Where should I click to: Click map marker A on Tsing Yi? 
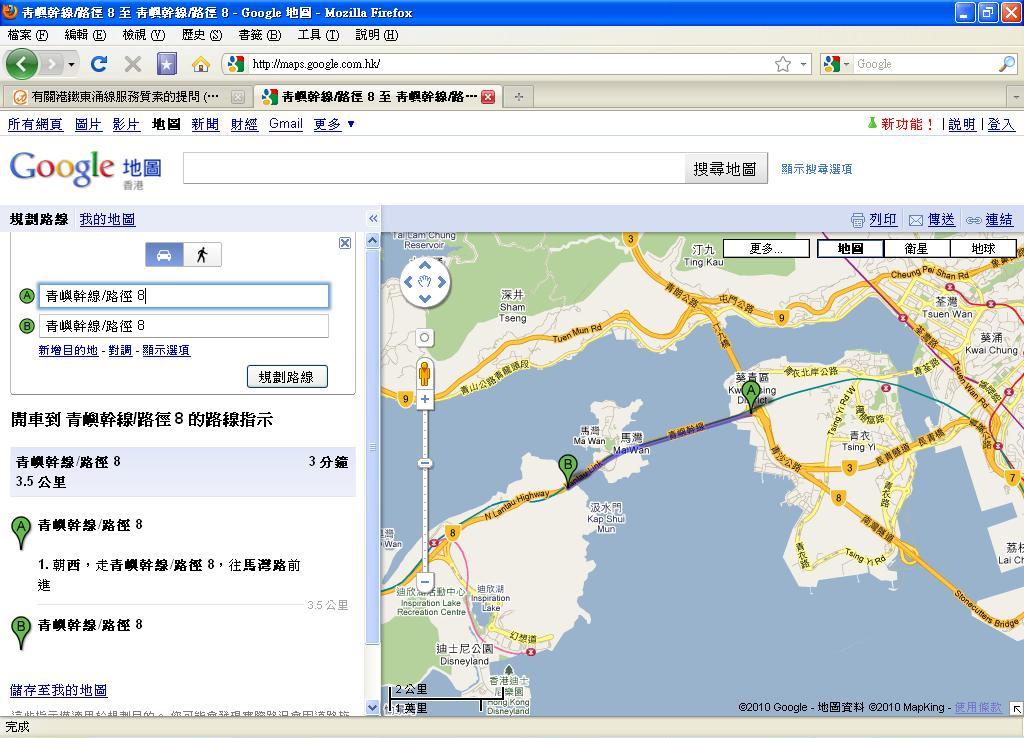[x=751, y=396]
